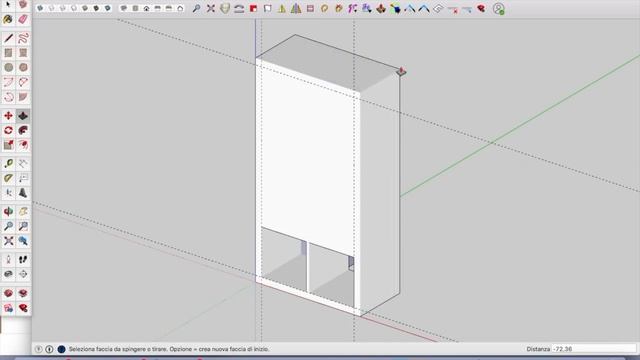Click Zoom Extents in top toolbar
Image resolution: width=640 pixels, height=360 pixels.
tap(211, 8)
